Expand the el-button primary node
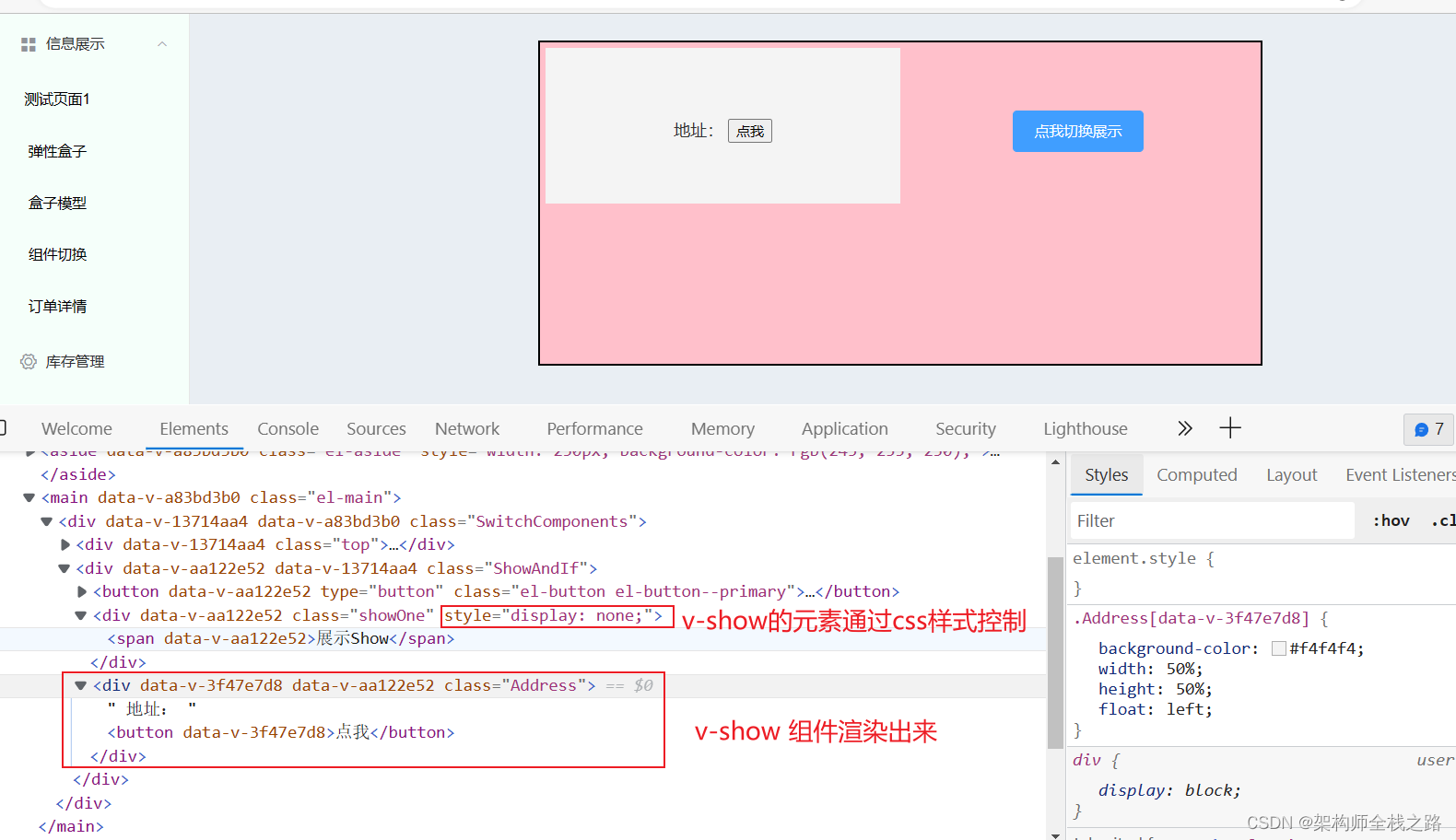This screenshot has height=840, width=1456. click(82, 591)
